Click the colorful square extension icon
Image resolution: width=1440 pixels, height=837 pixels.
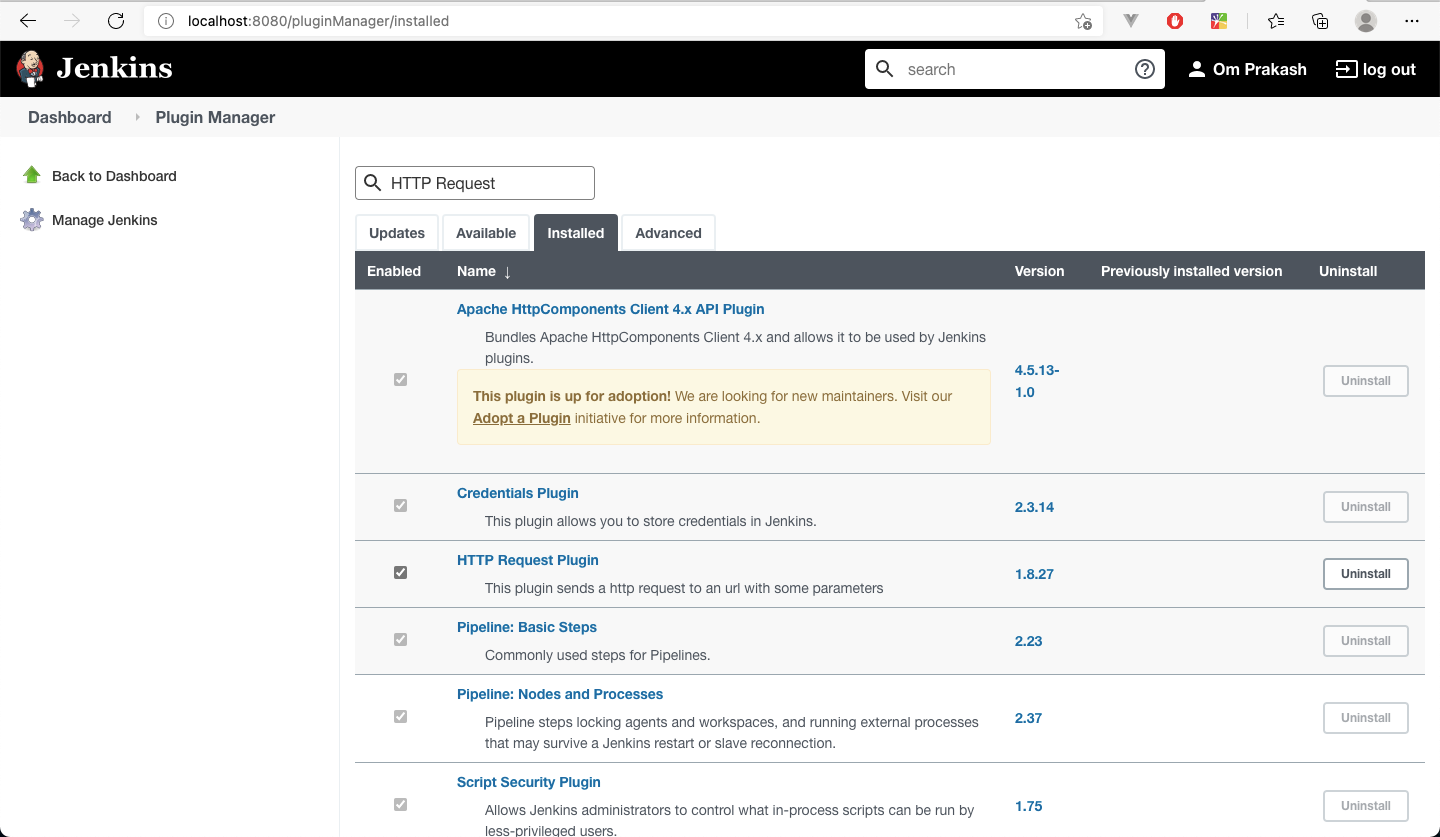coord(1219,21)
